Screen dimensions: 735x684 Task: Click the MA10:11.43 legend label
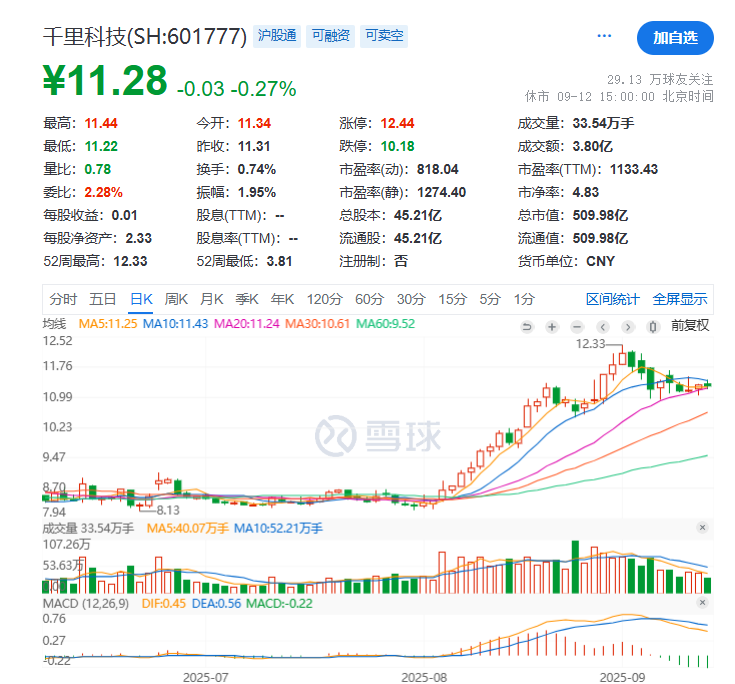coord(175,323)
